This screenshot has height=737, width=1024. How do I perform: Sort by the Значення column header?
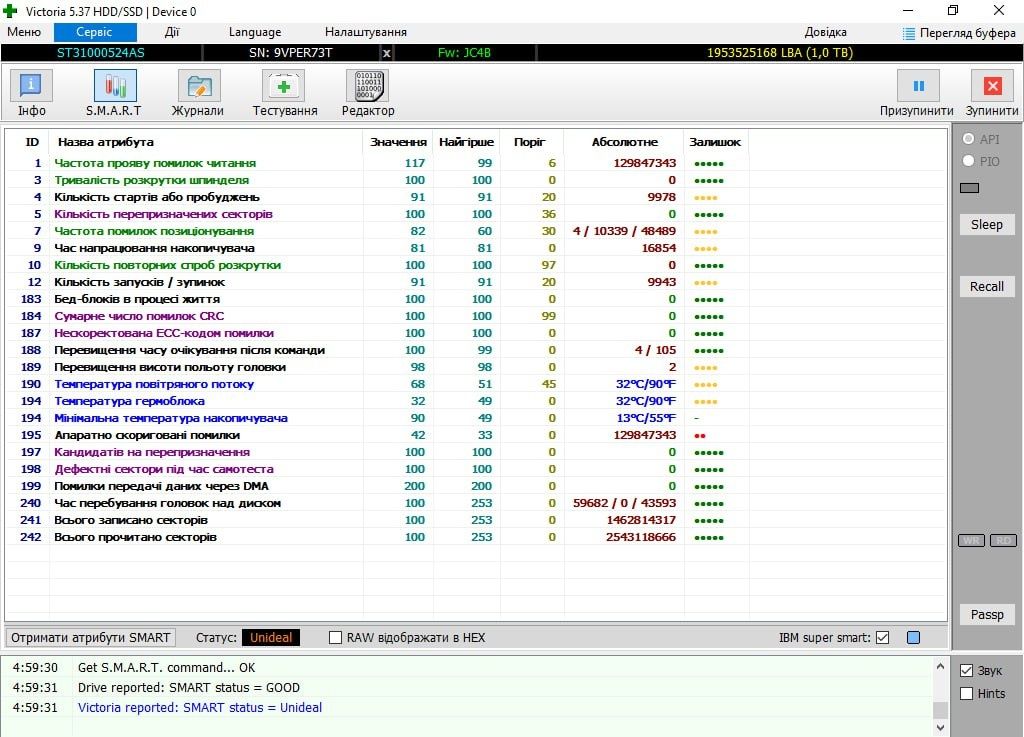398,142
